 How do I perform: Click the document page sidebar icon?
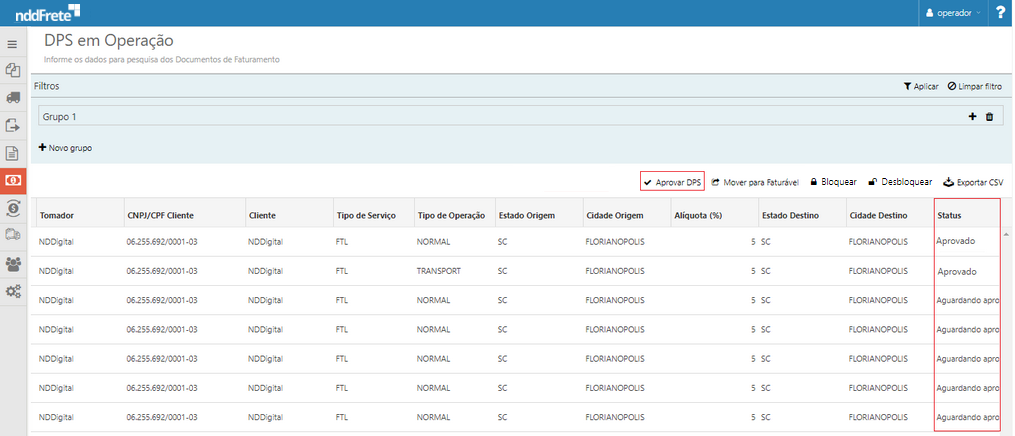[13, 153]
